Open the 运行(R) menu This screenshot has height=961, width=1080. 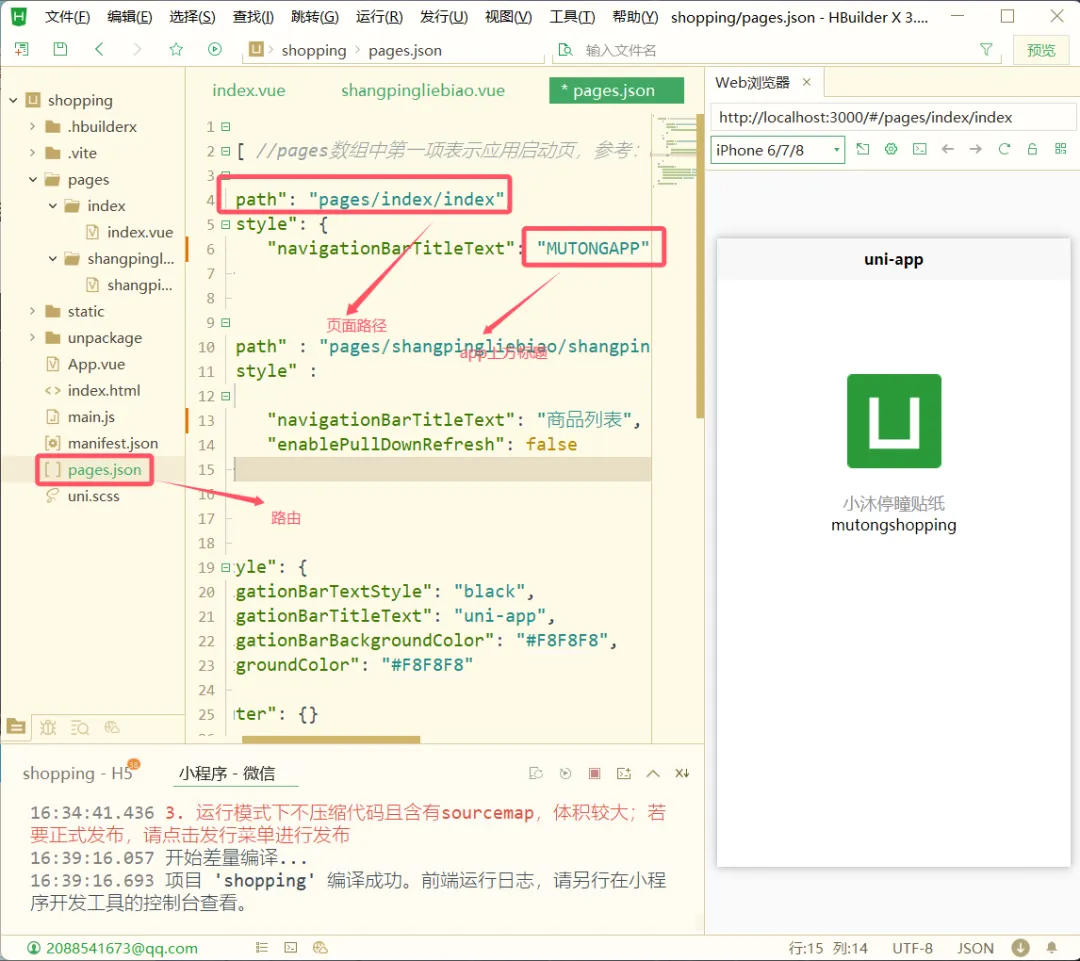[x=379, y=17]
